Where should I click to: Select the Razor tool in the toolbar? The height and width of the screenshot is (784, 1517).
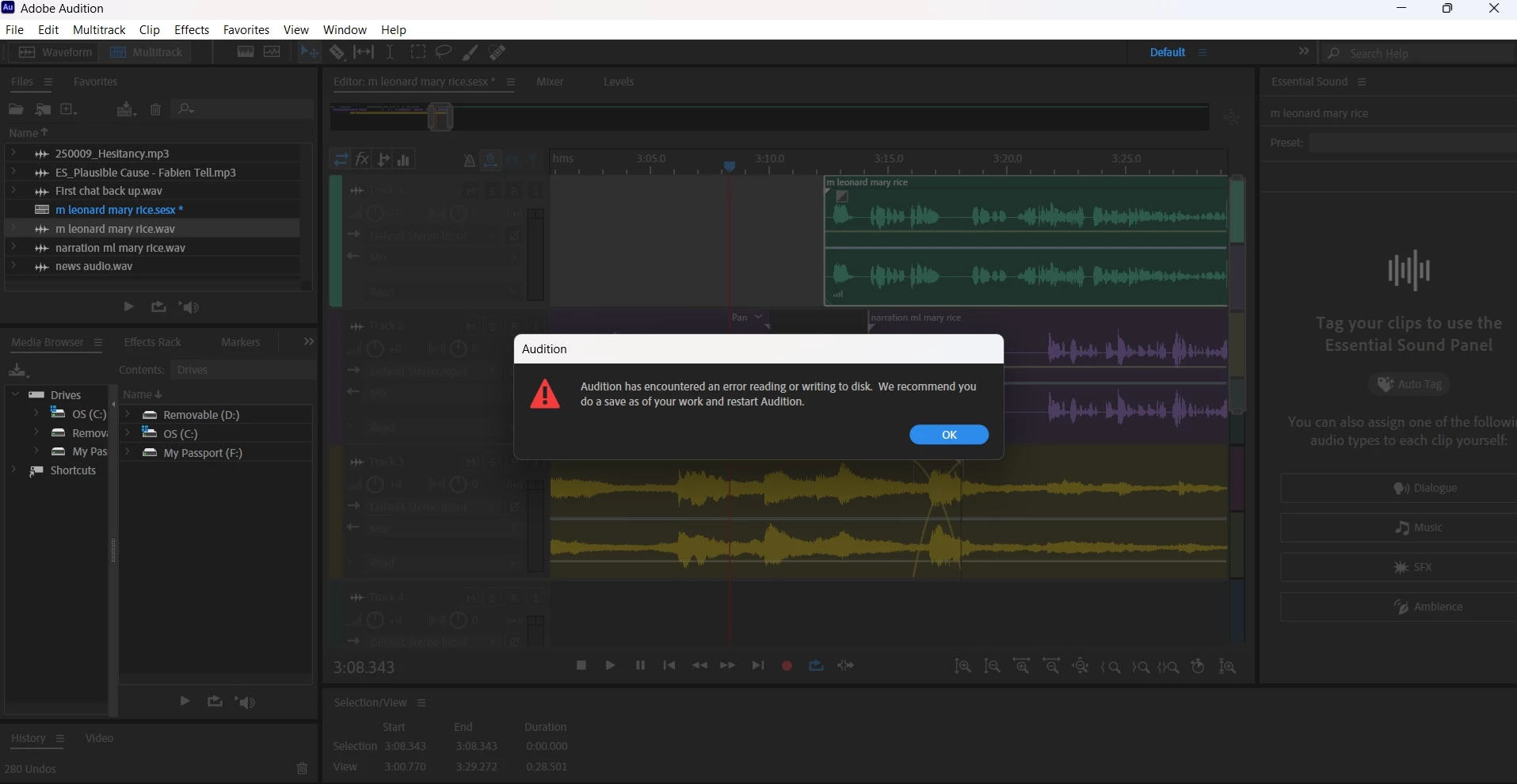tap(337, 52)
